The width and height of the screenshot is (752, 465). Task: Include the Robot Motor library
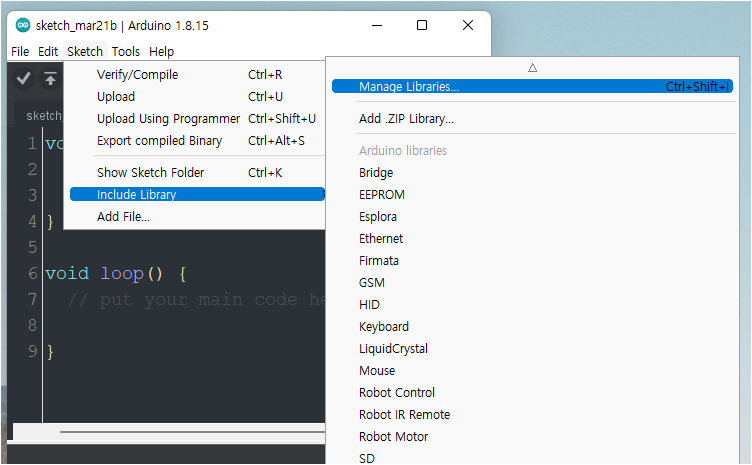click(x=532, y=437)
